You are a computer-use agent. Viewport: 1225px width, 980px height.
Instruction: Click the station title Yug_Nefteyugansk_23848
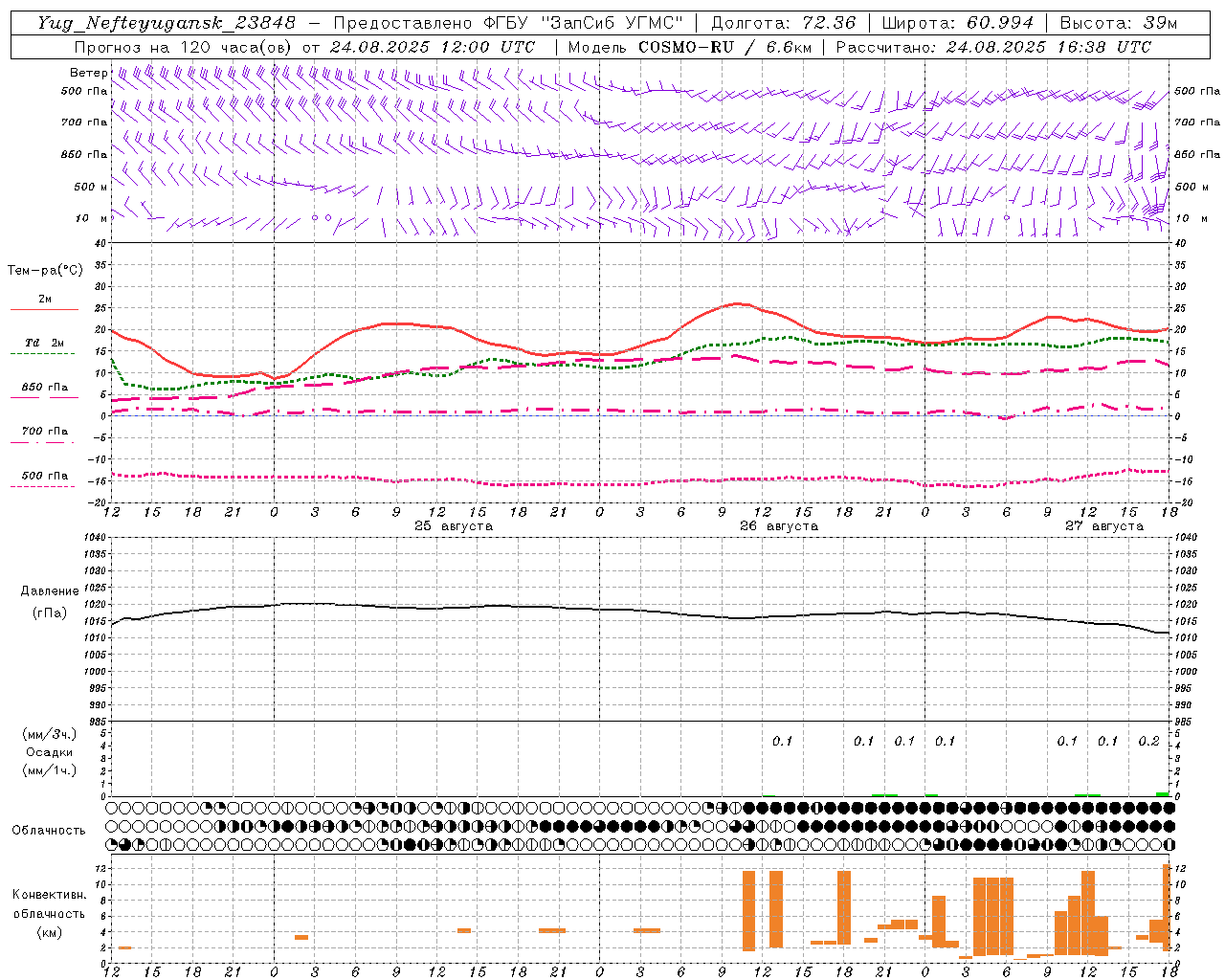point(167,23)
